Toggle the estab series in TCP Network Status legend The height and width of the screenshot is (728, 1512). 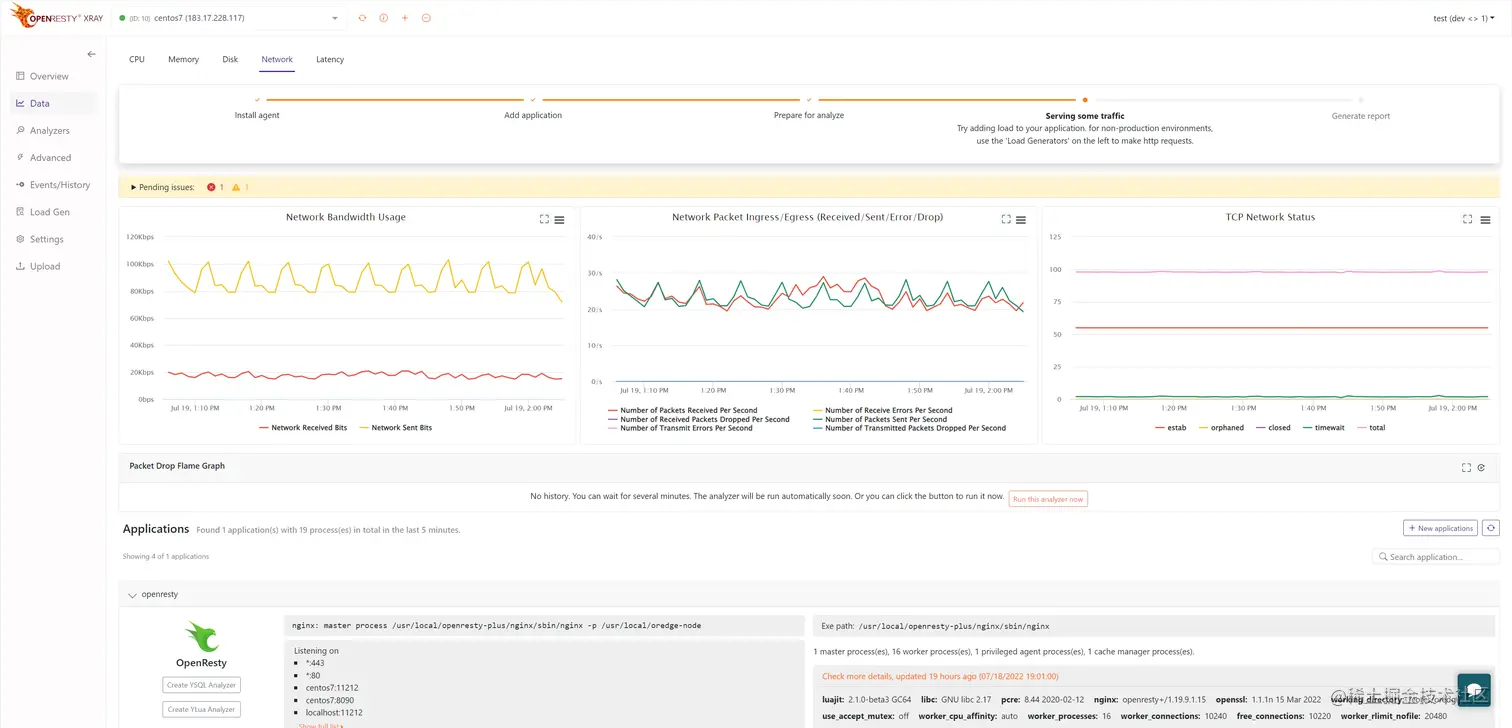pos(1175,427)
